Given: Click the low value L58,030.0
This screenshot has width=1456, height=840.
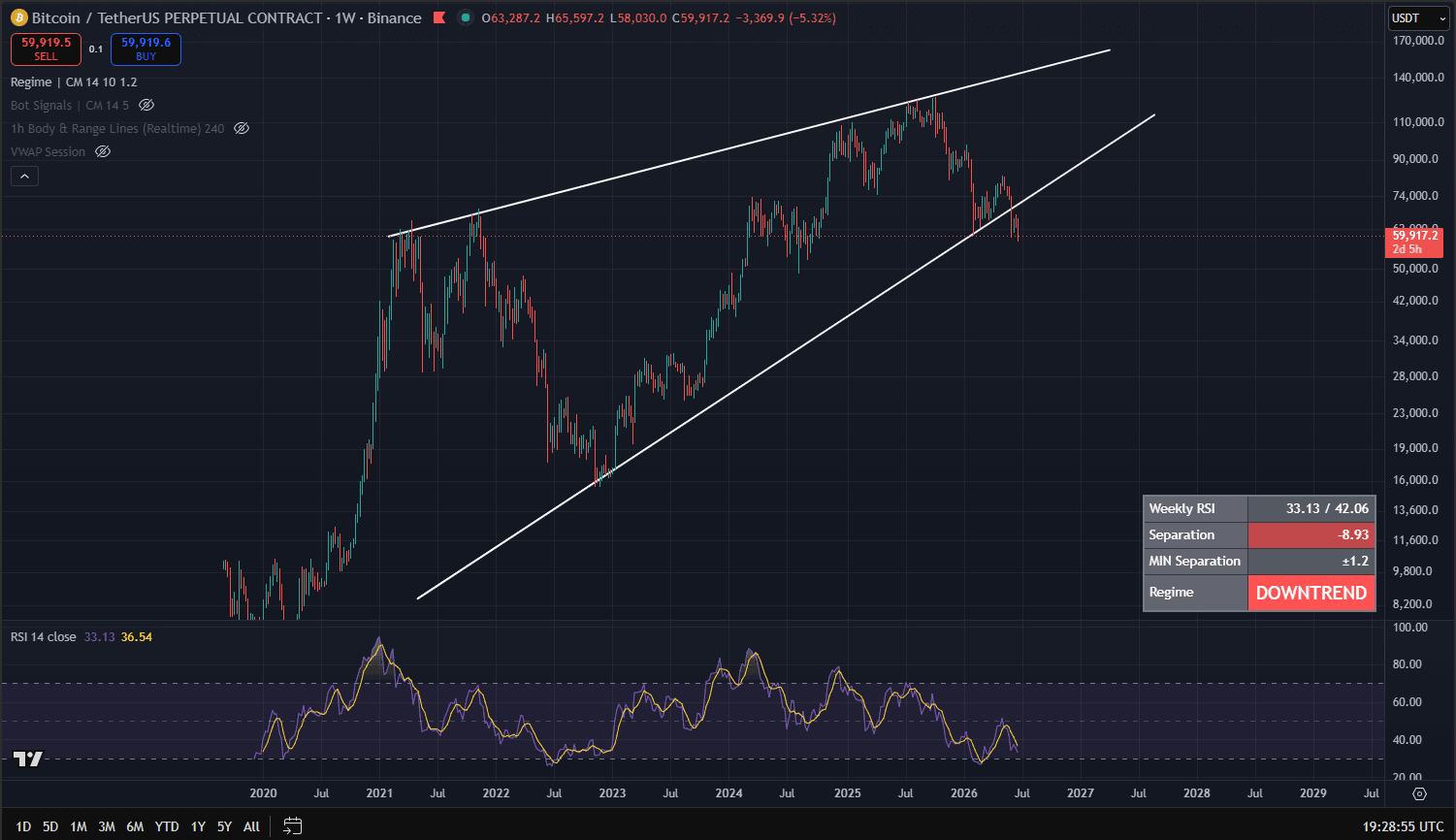Looking at the screenshot, I should (x=638, y=17).
